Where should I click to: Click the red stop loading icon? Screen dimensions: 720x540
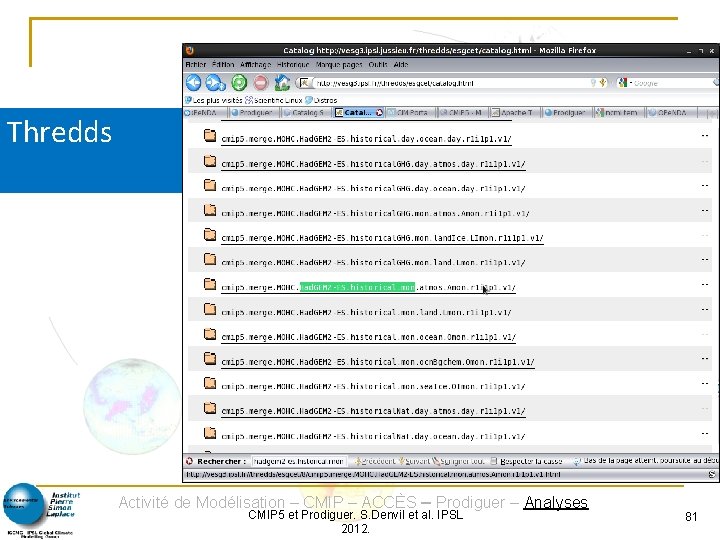coord(261,83)
